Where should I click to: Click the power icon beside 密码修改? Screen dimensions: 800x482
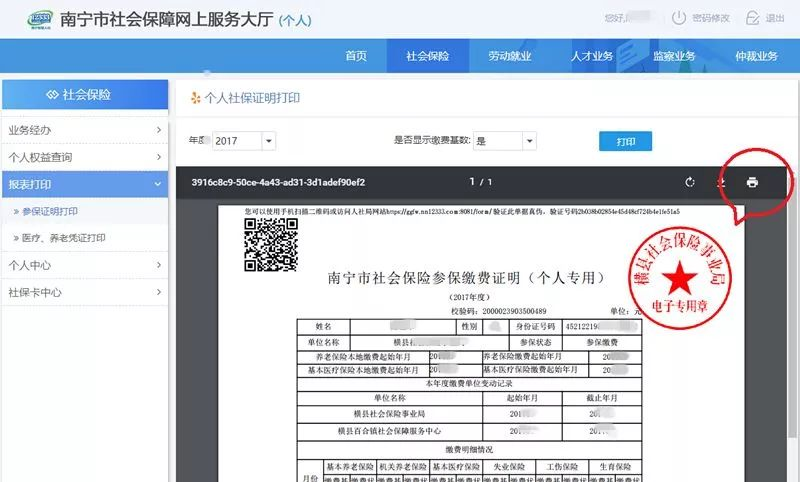(679, 18)
